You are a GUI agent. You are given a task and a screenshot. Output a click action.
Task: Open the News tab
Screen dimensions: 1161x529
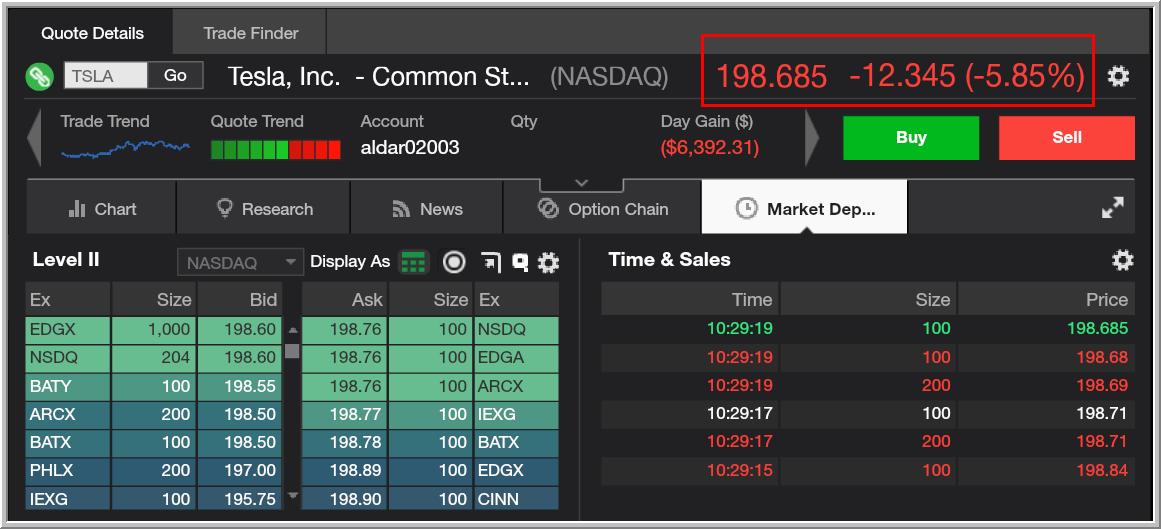427,209
